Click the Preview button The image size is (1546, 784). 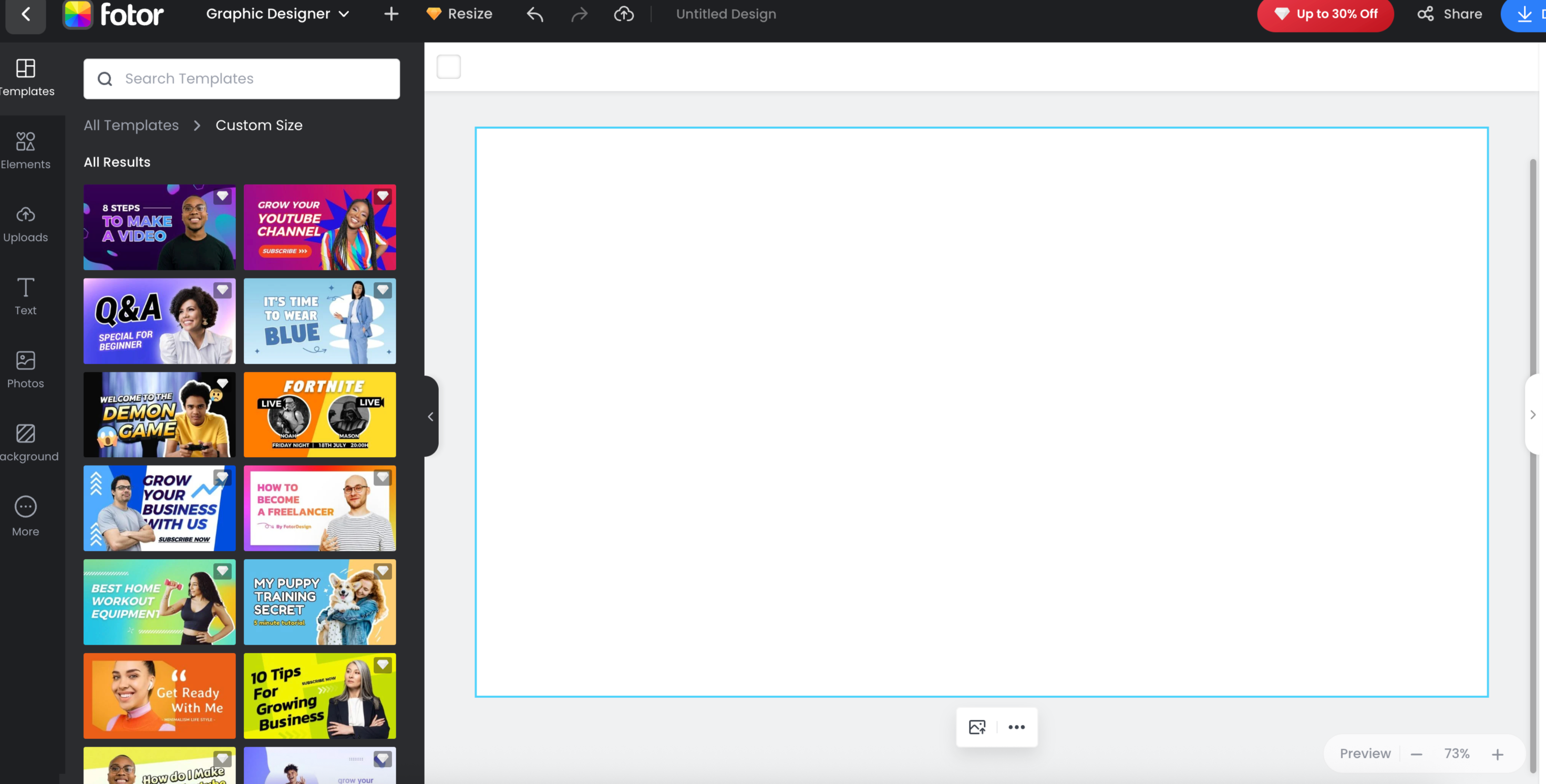[x=1365, y=754]
